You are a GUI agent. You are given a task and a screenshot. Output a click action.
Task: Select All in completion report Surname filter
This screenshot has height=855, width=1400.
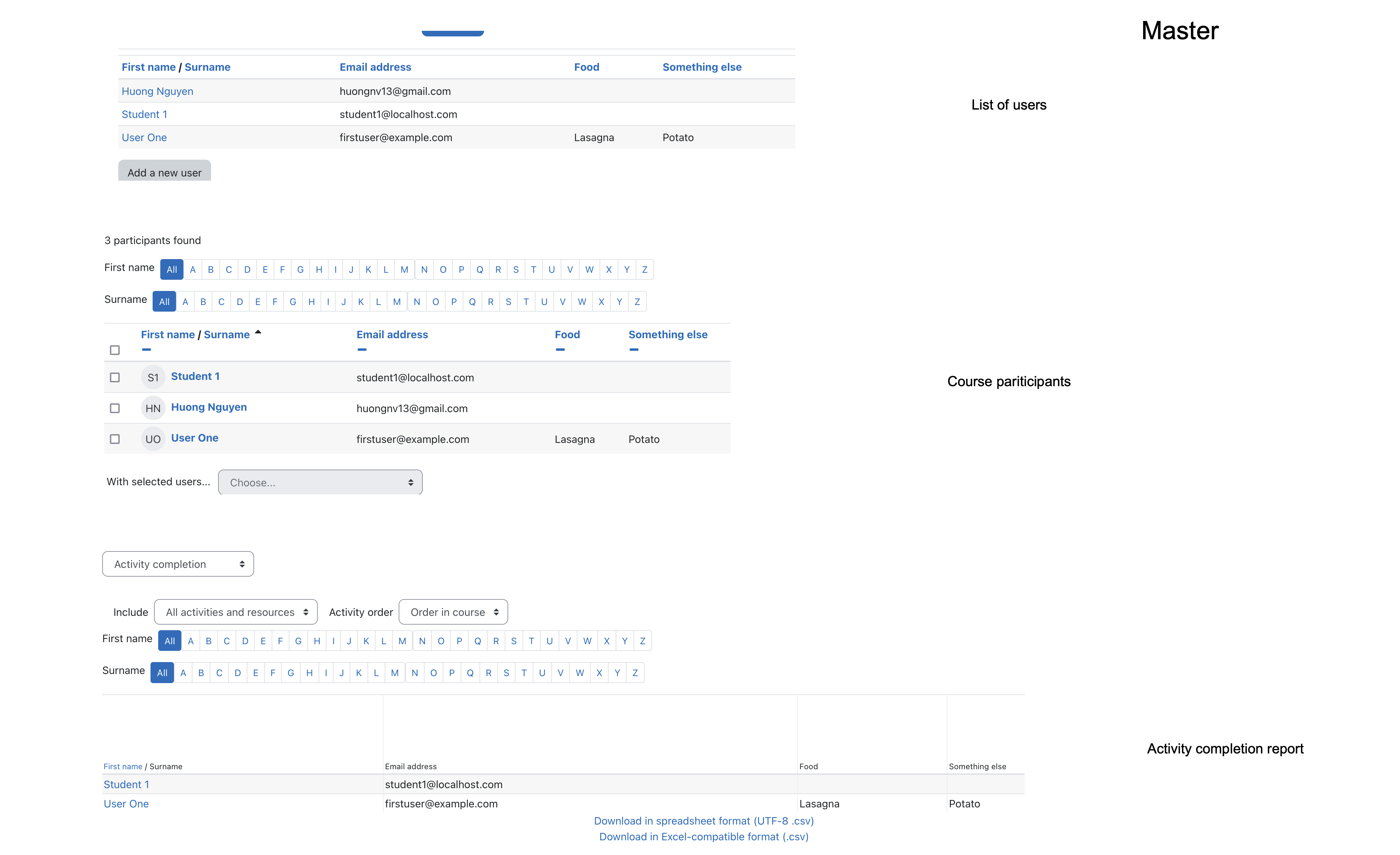pyautogui.click(x=162, y=673)
